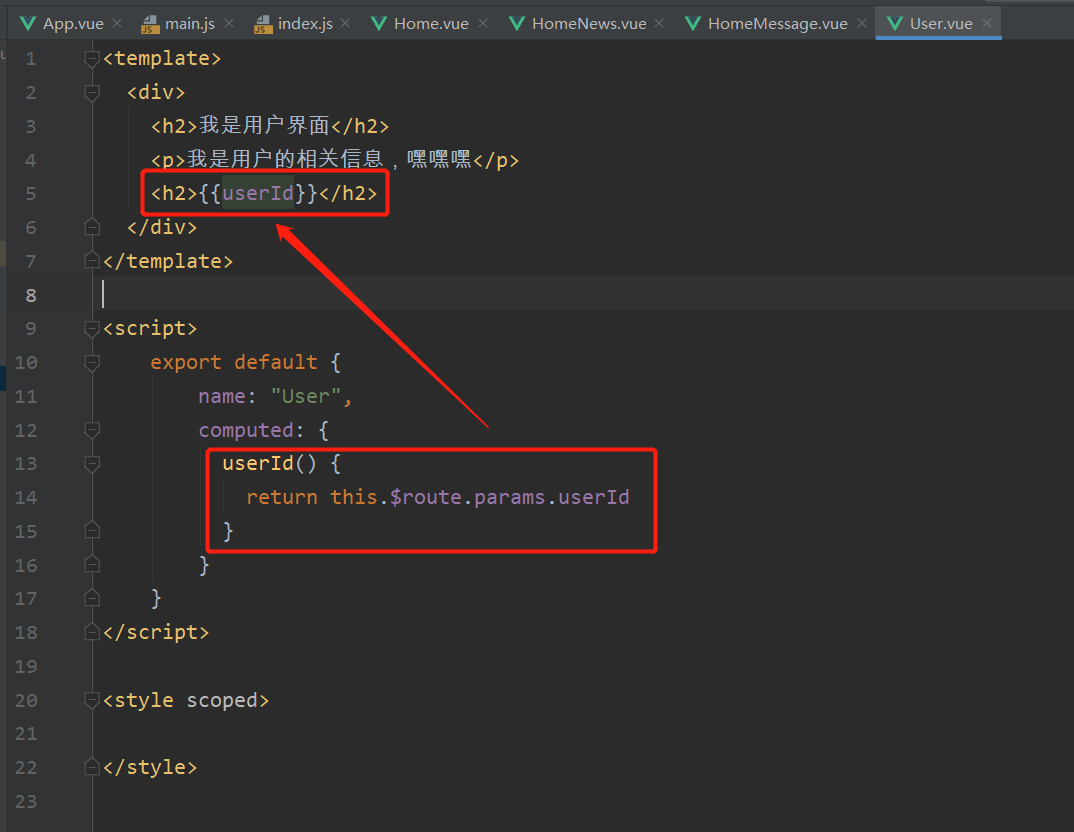This screenshot has height=832, width=1074.
Task: Close the App.vue tab
Action: coord(117,23)
